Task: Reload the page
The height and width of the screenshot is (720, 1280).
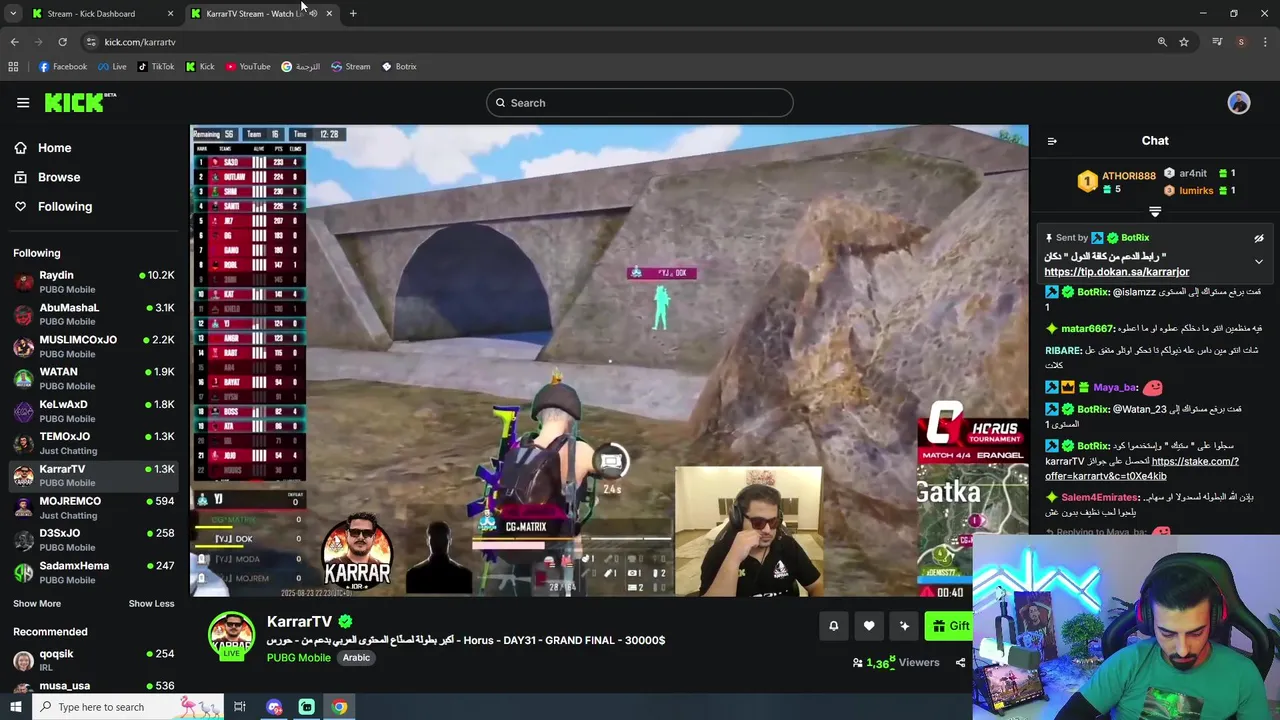Action: 62,42
